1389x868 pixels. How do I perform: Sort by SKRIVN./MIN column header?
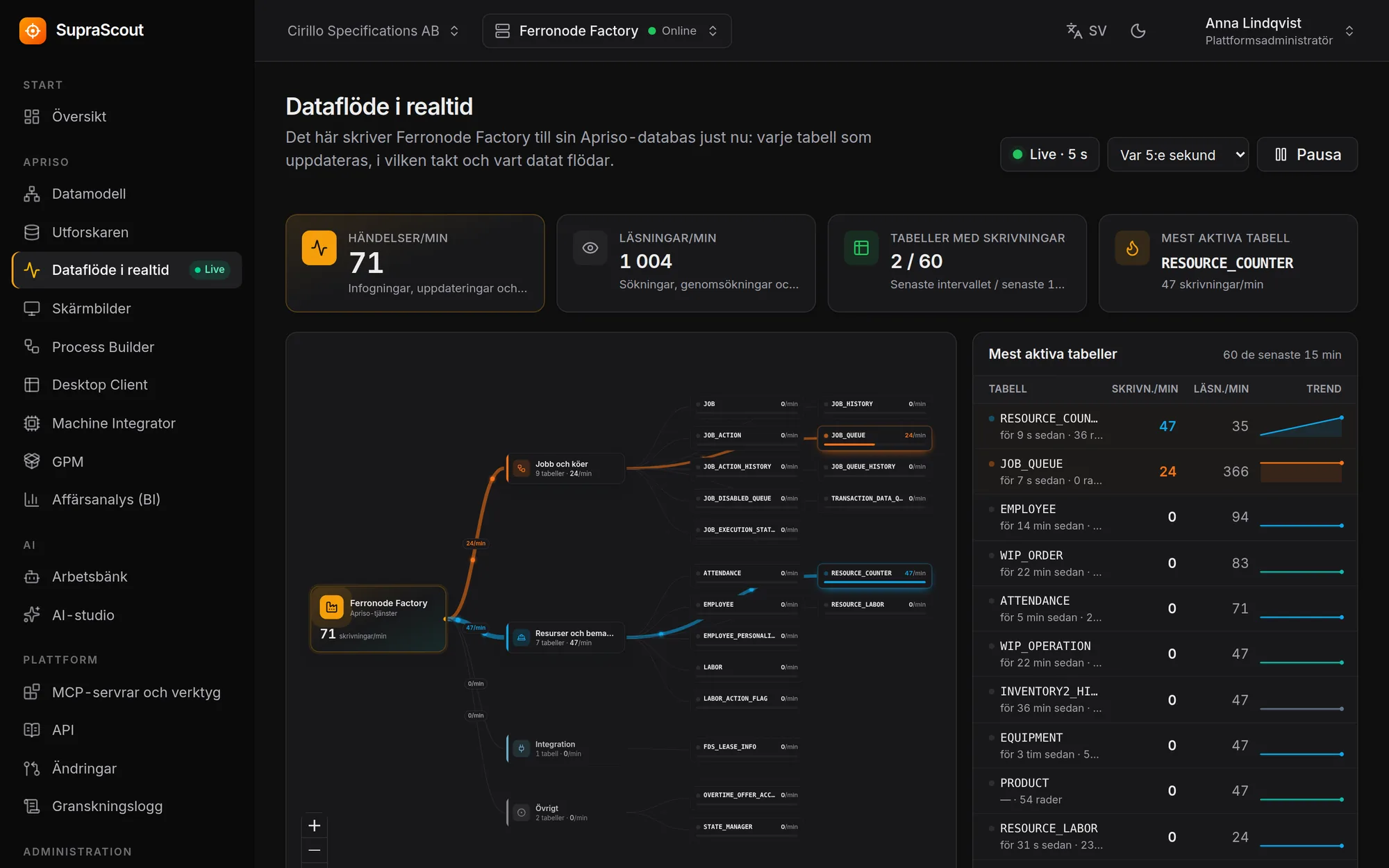(1144, 389)
